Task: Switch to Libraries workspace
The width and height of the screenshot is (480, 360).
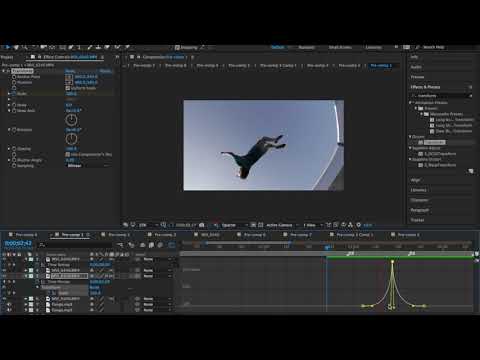Action: (373, 47)
